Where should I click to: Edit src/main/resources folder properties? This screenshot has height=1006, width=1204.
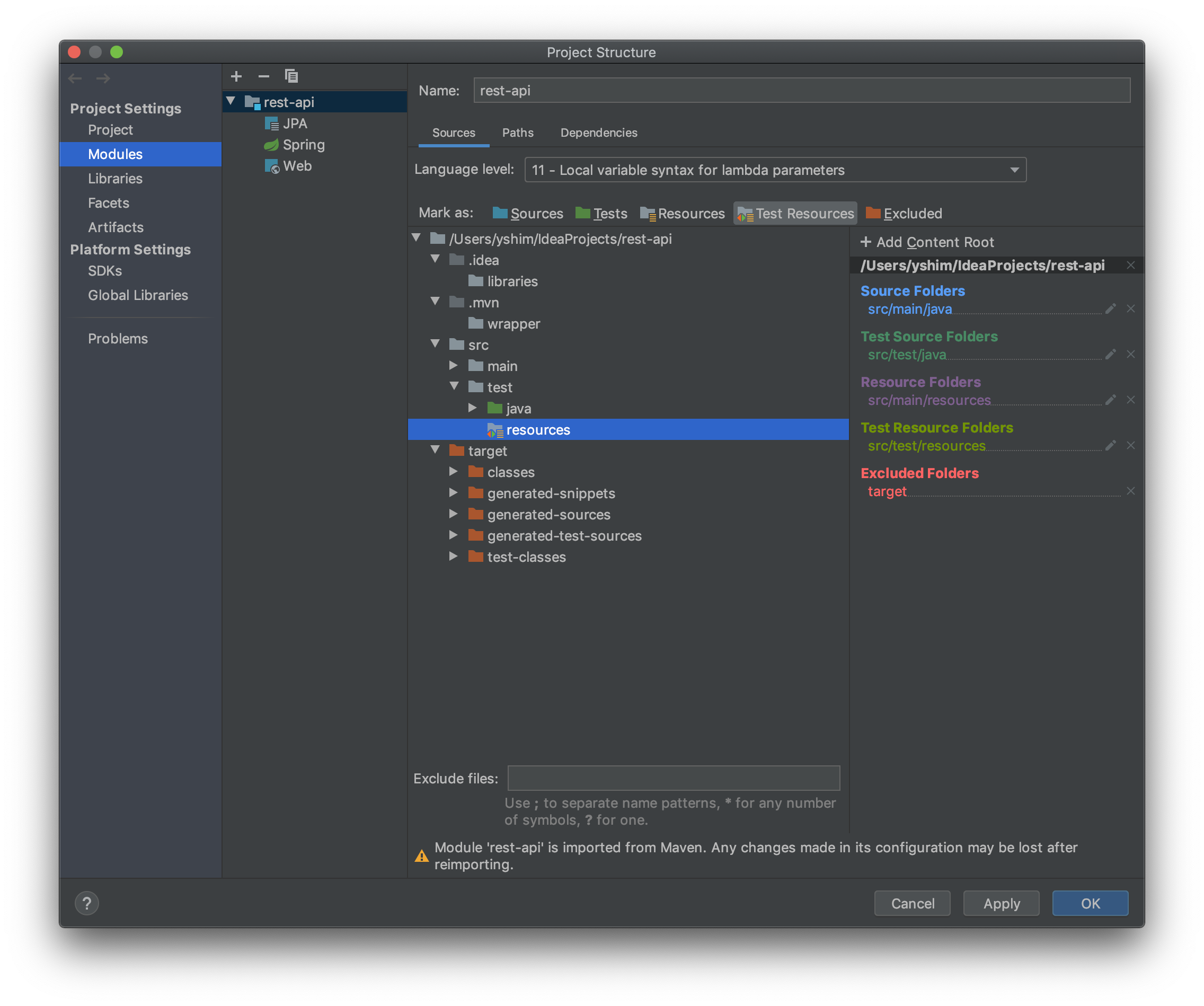(1111, 400)
